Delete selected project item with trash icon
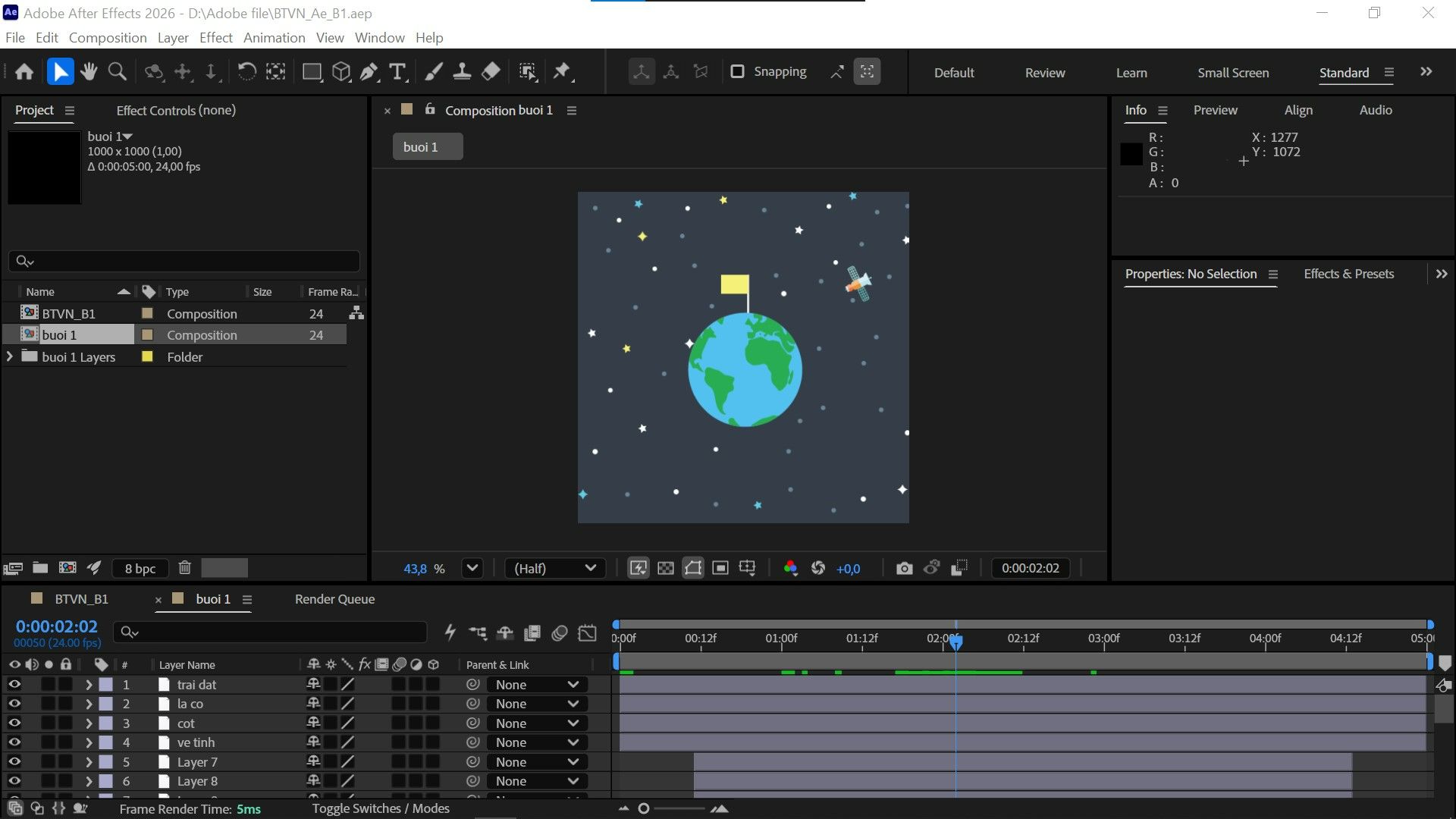 tap(184, 567)
